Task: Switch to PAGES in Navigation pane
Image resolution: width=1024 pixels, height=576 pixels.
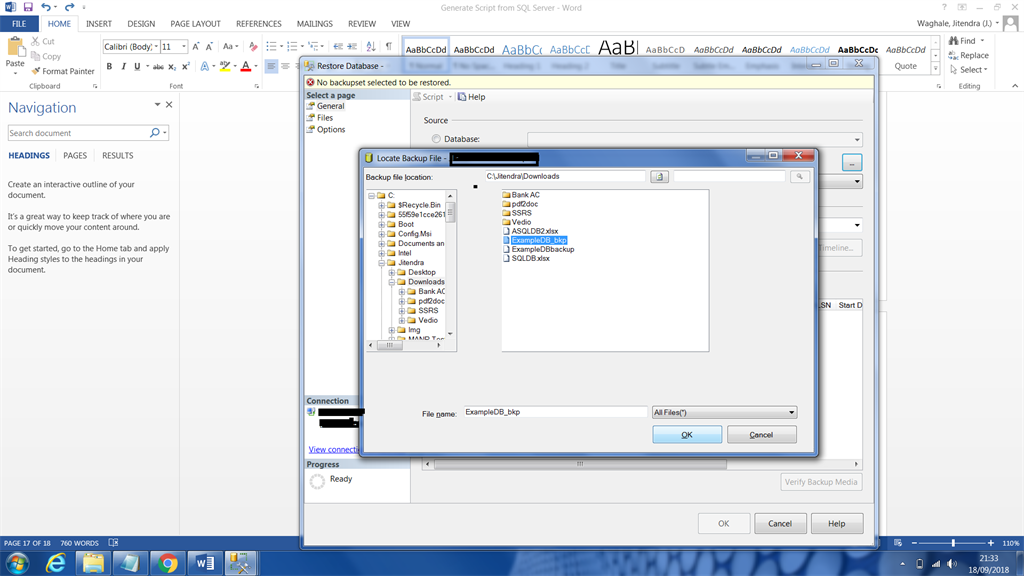Action: [75, 155]
